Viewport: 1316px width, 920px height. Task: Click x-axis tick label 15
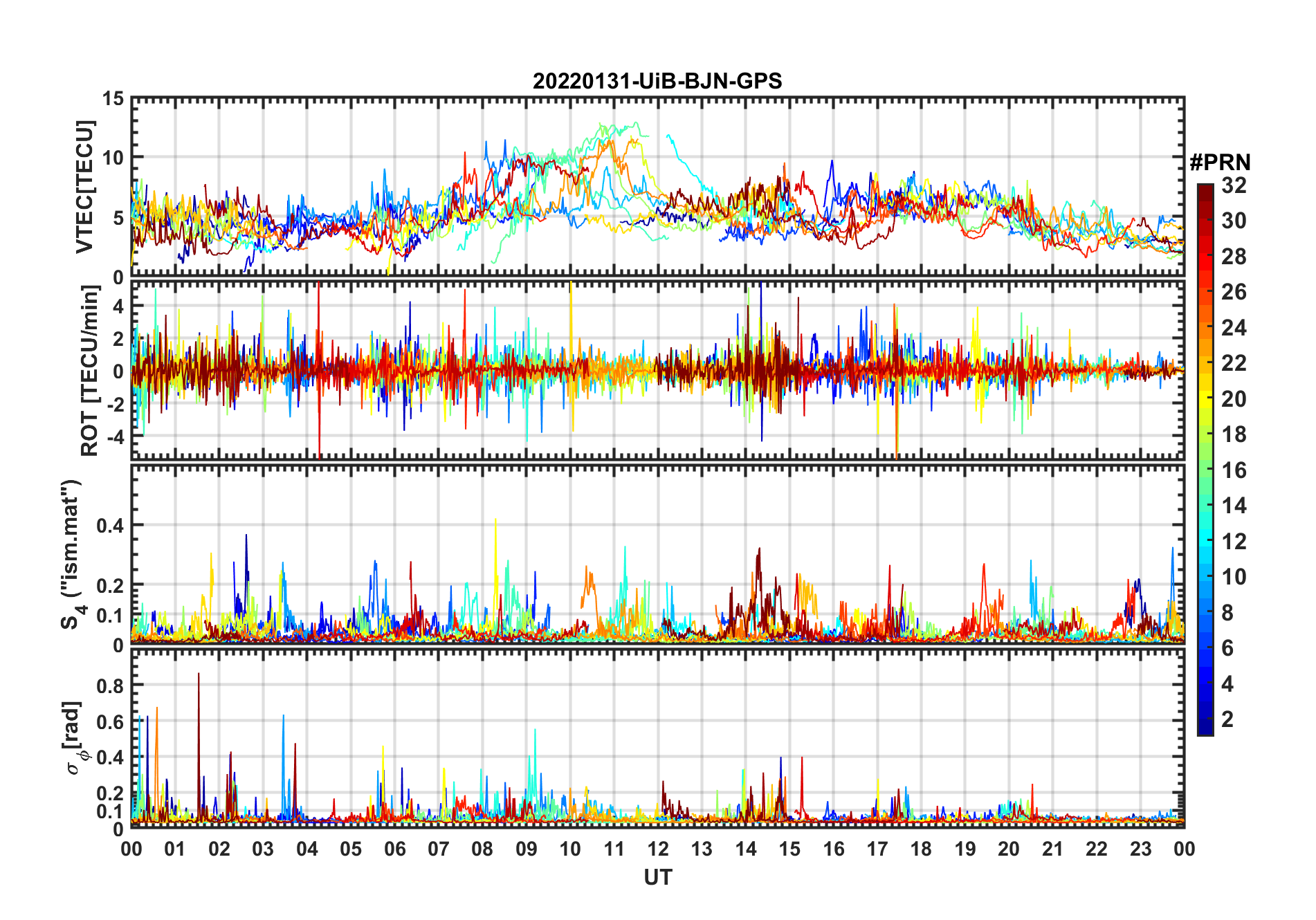[x=789, y=849]
